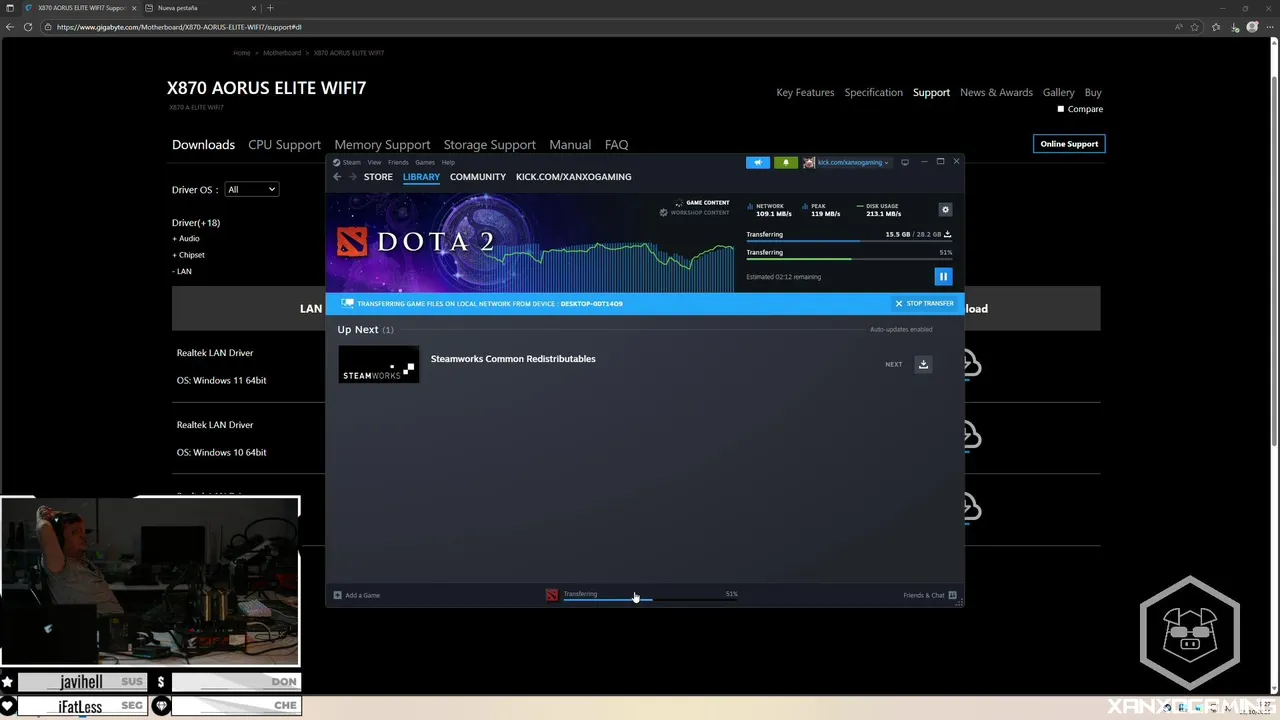Click the local network transfer computer icon
This screenshot has width=1280, height=720.
pyautogui.click(x=347, y=303)
